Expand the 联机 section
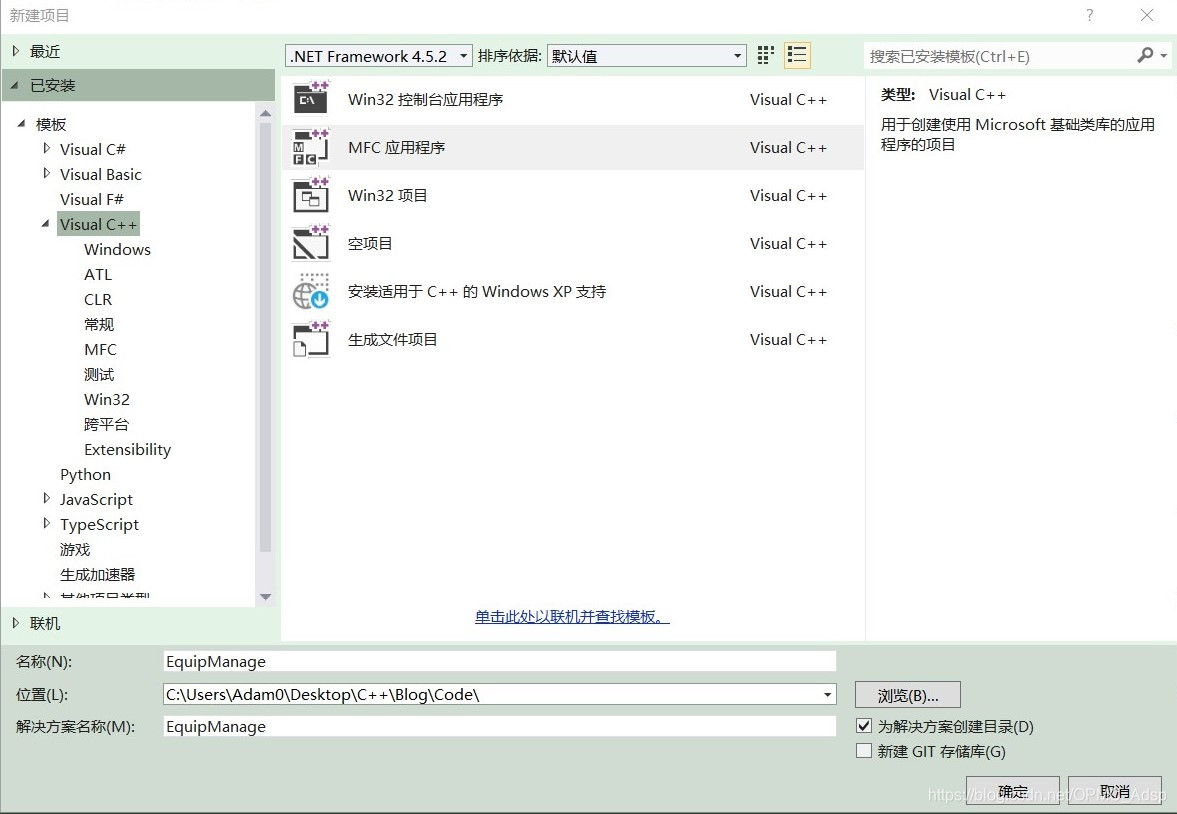1177x814 pixels. pos(16,623)
